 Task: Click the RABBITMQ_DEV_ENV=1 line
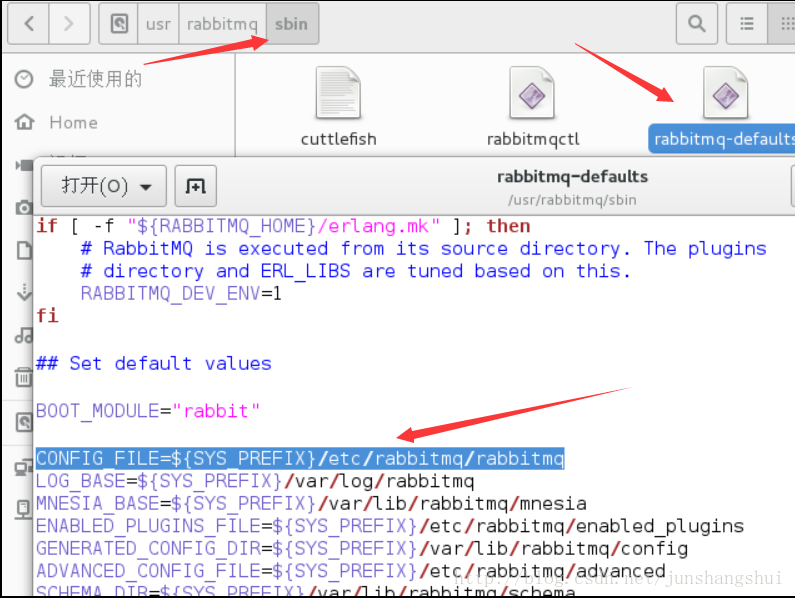point(181,293)
